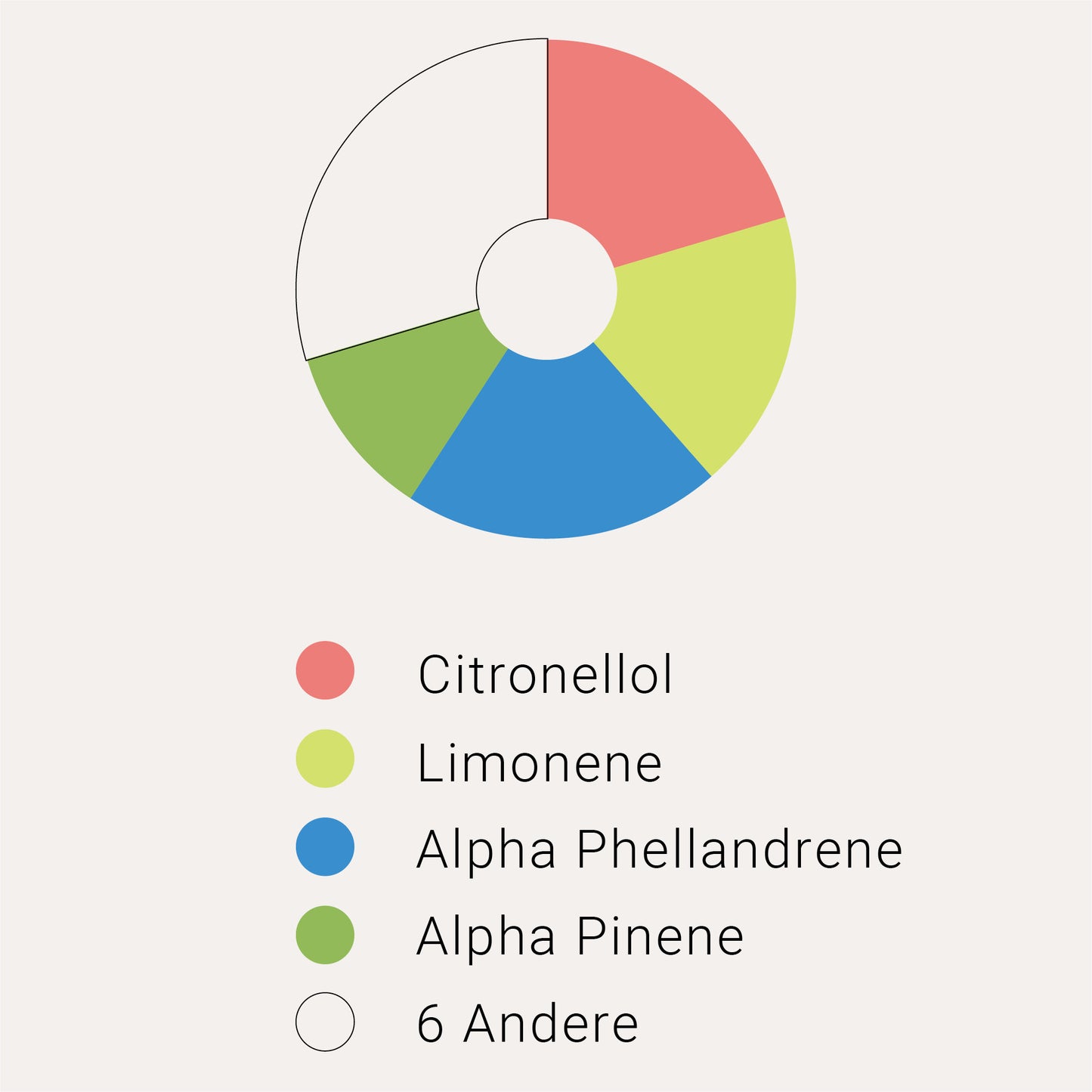Click the red legend dot beside Citronellol
Screen dimensions: 1092x1092
(325, 670)
